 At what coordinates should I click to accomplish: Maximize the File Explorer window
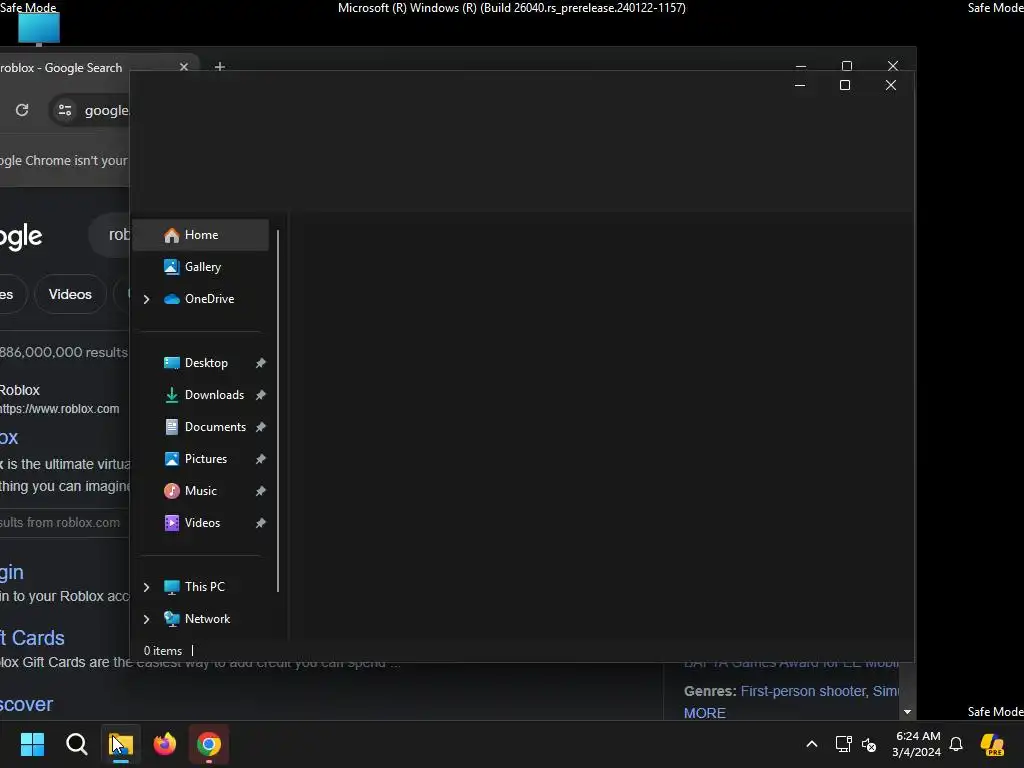click(x=845, y=86)
